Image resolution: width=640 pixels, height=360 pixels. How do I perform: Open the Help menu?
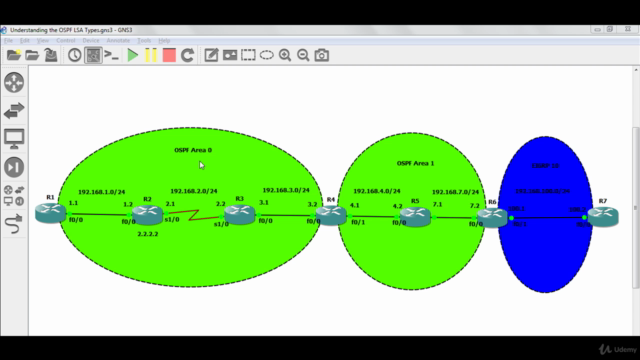164,40
